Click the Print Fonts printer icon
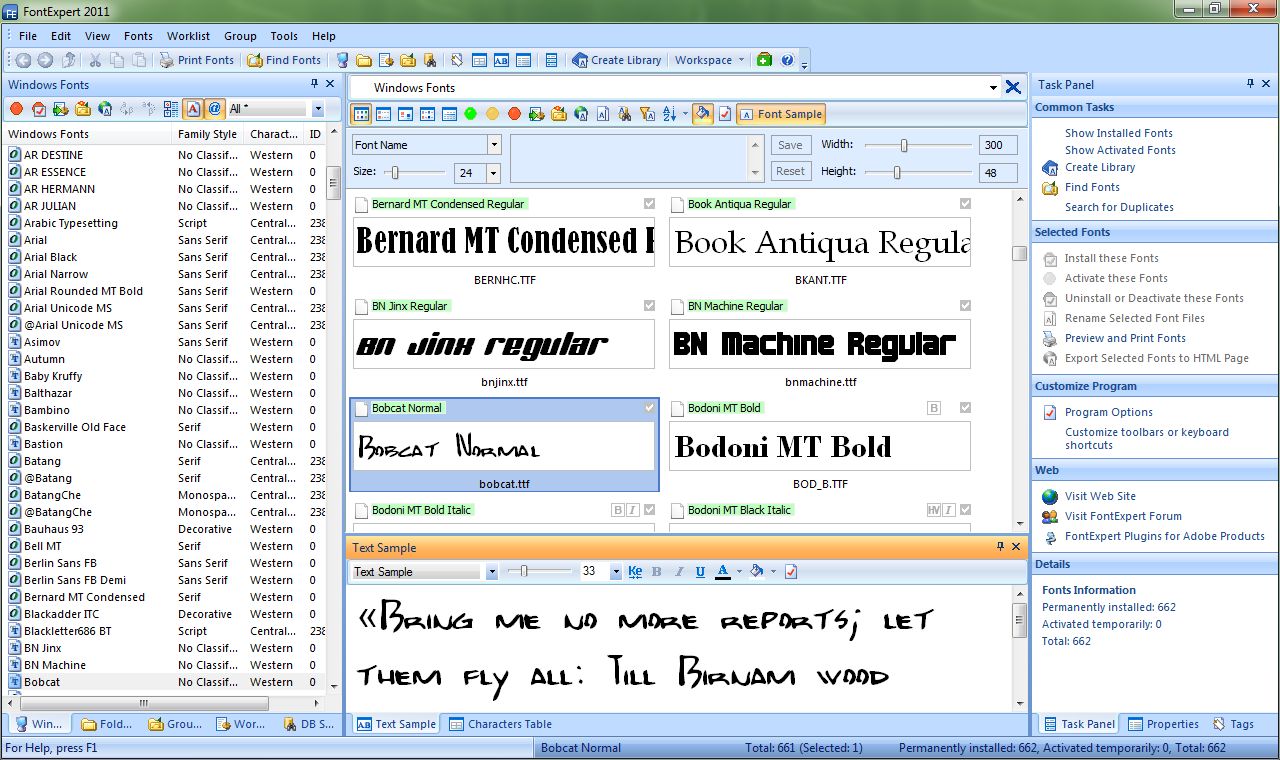Image resolution: width=1280 pixels, height=760 pixels. point(167,60)
